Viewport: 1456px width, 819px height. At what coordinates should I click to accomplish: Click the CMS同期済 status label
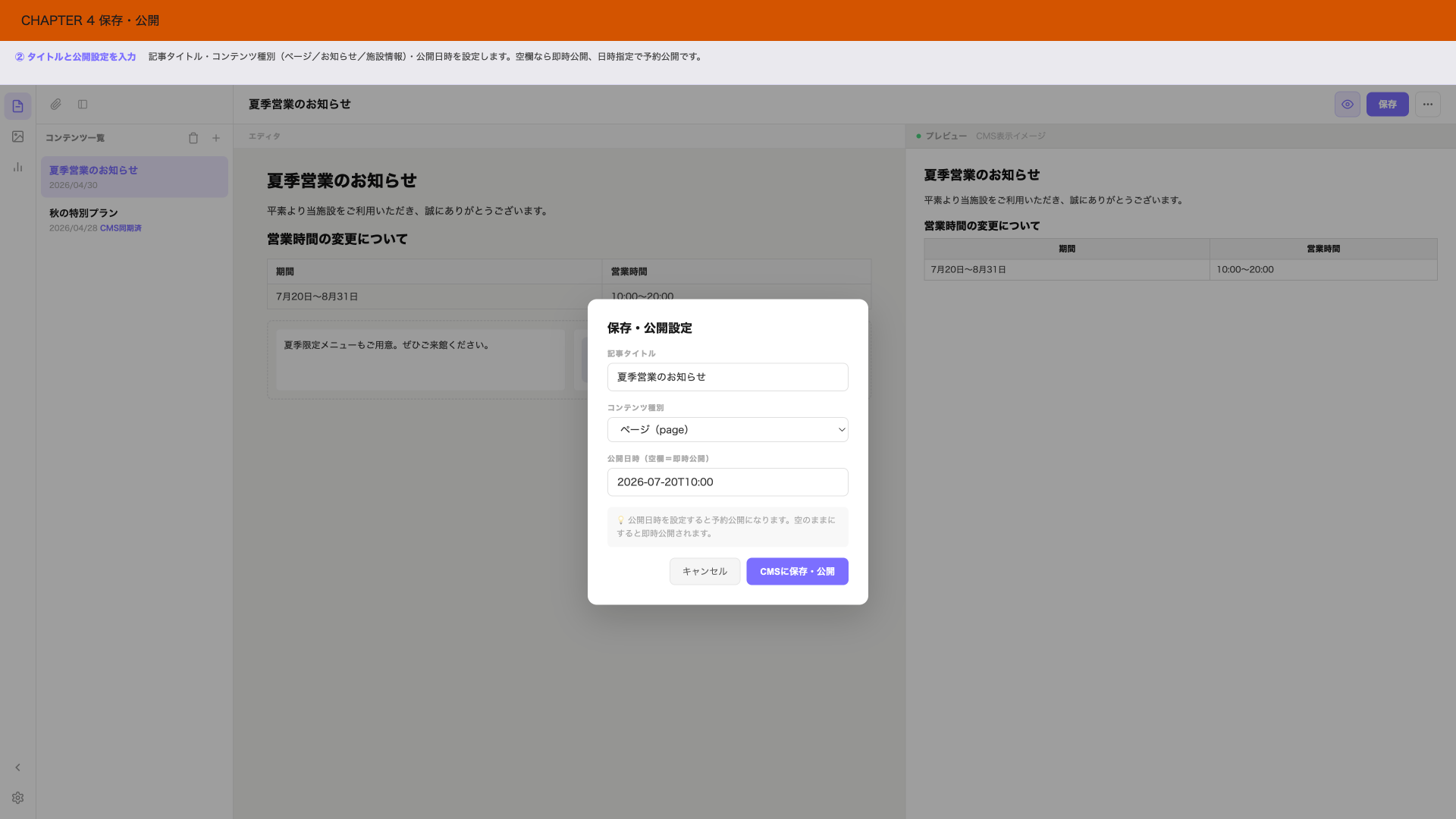(121, 228)
